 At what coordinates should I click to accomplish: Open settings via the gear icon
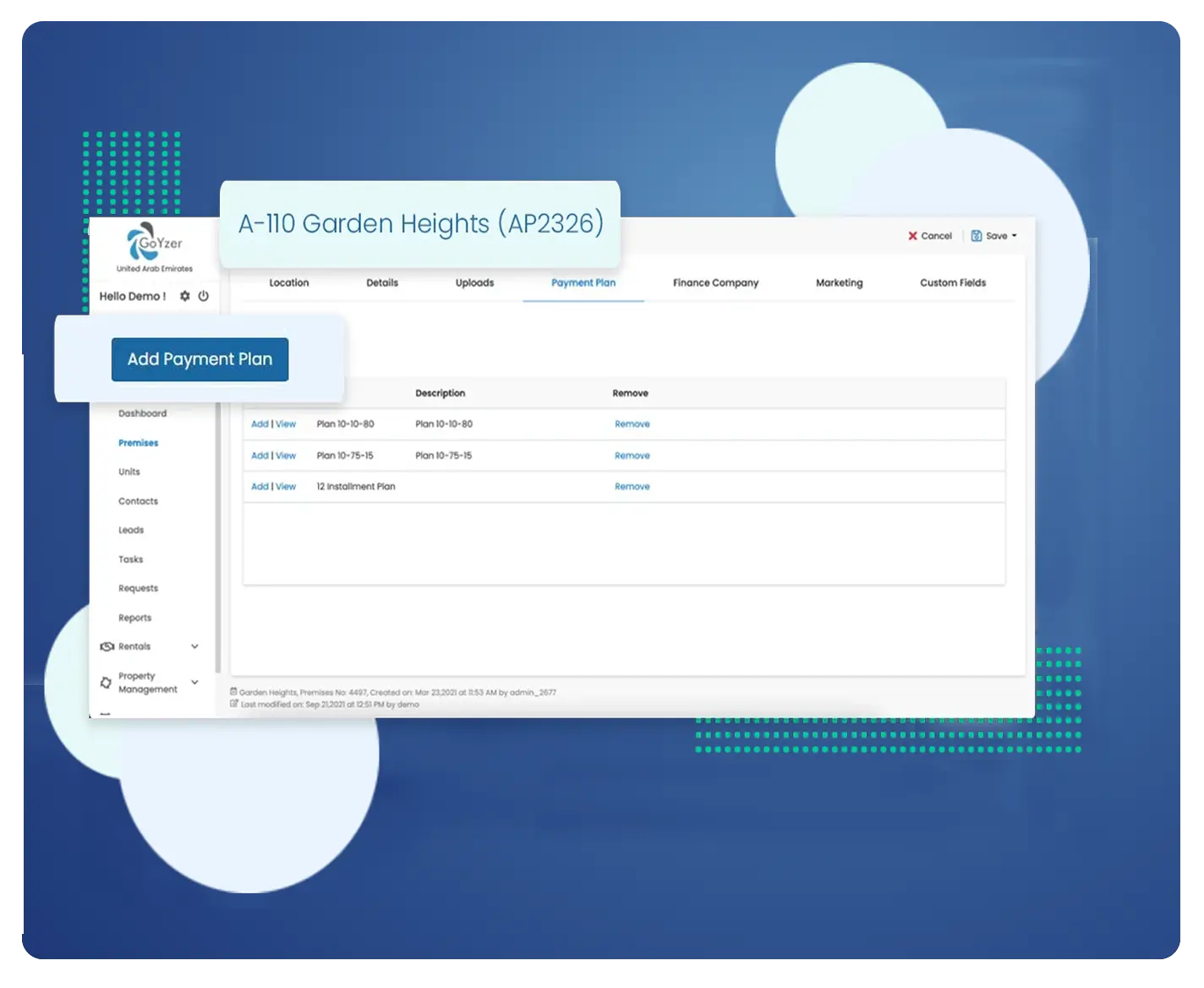click(x=185, y=296)
